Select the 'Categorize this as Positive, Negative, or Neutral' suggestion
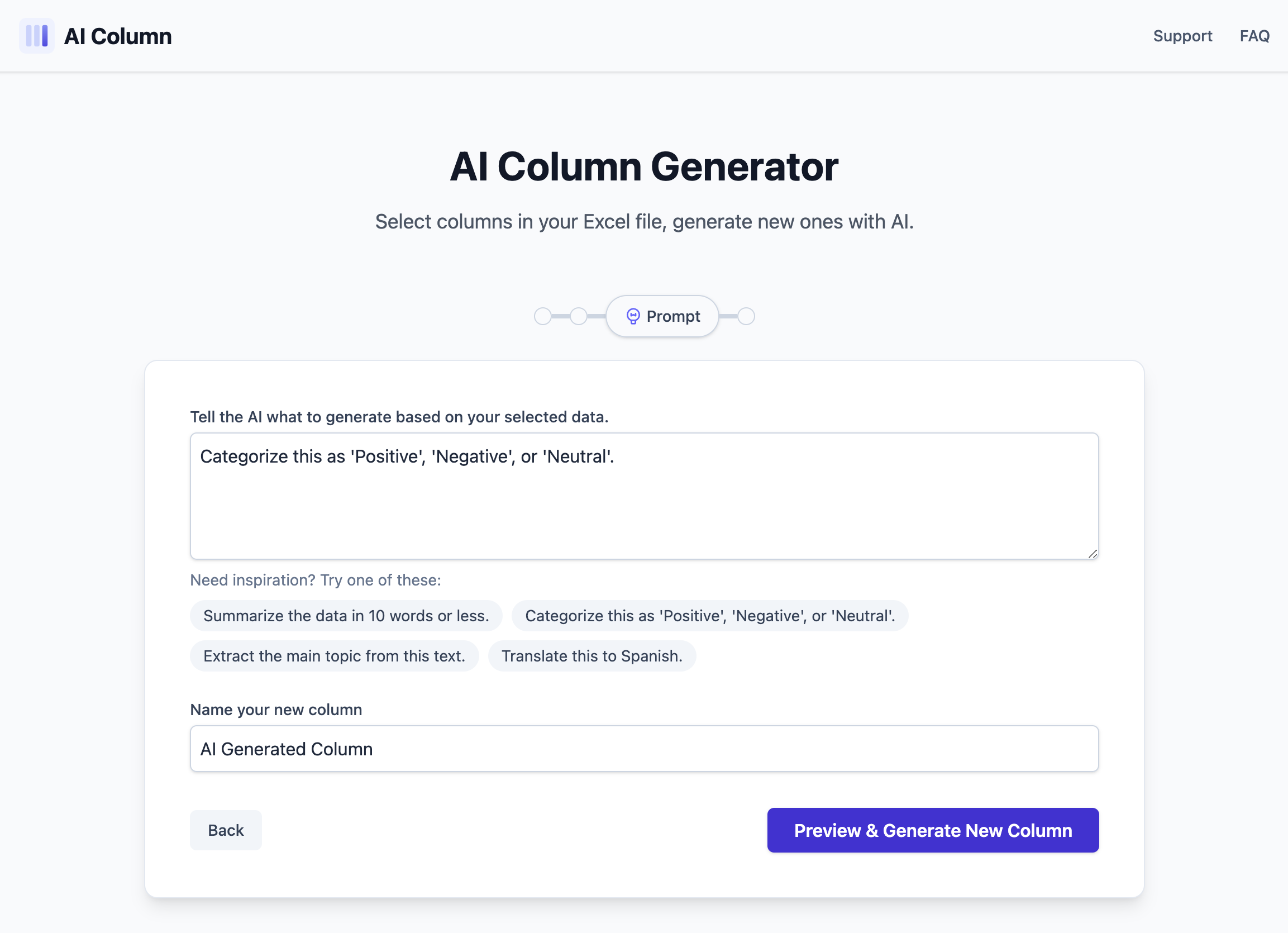 coord(709,615)
